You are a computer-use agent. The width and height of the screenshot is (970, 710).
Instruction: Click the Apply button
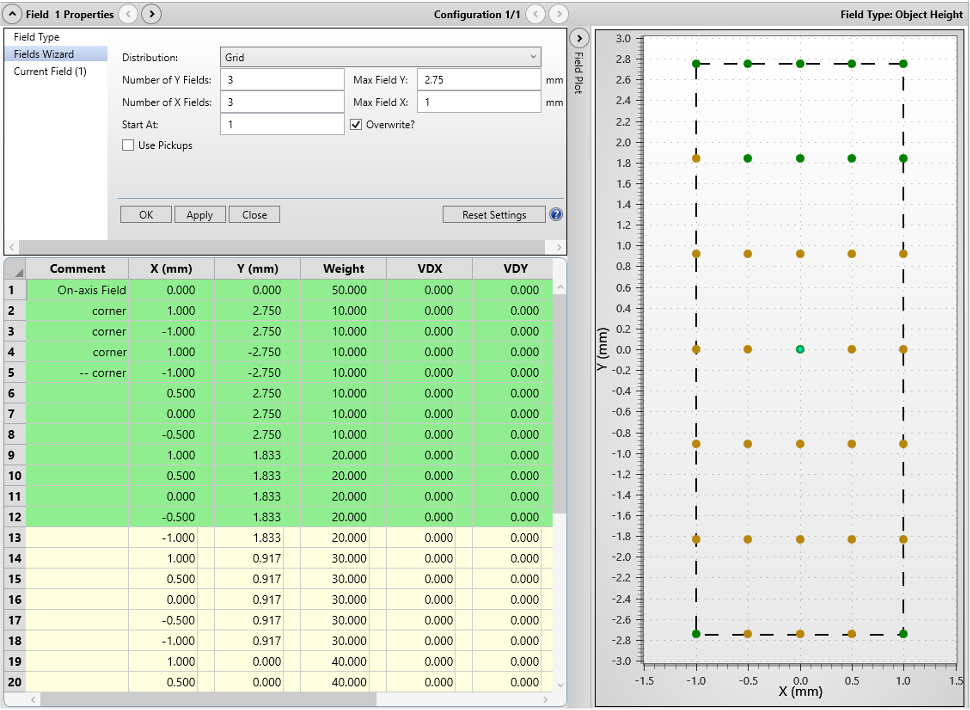199,215
